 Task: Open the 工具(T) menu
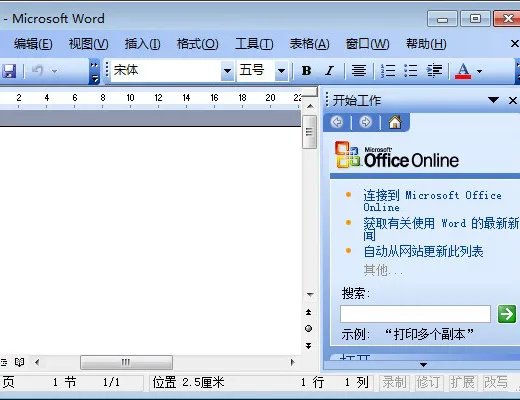(x=254, y=44)
